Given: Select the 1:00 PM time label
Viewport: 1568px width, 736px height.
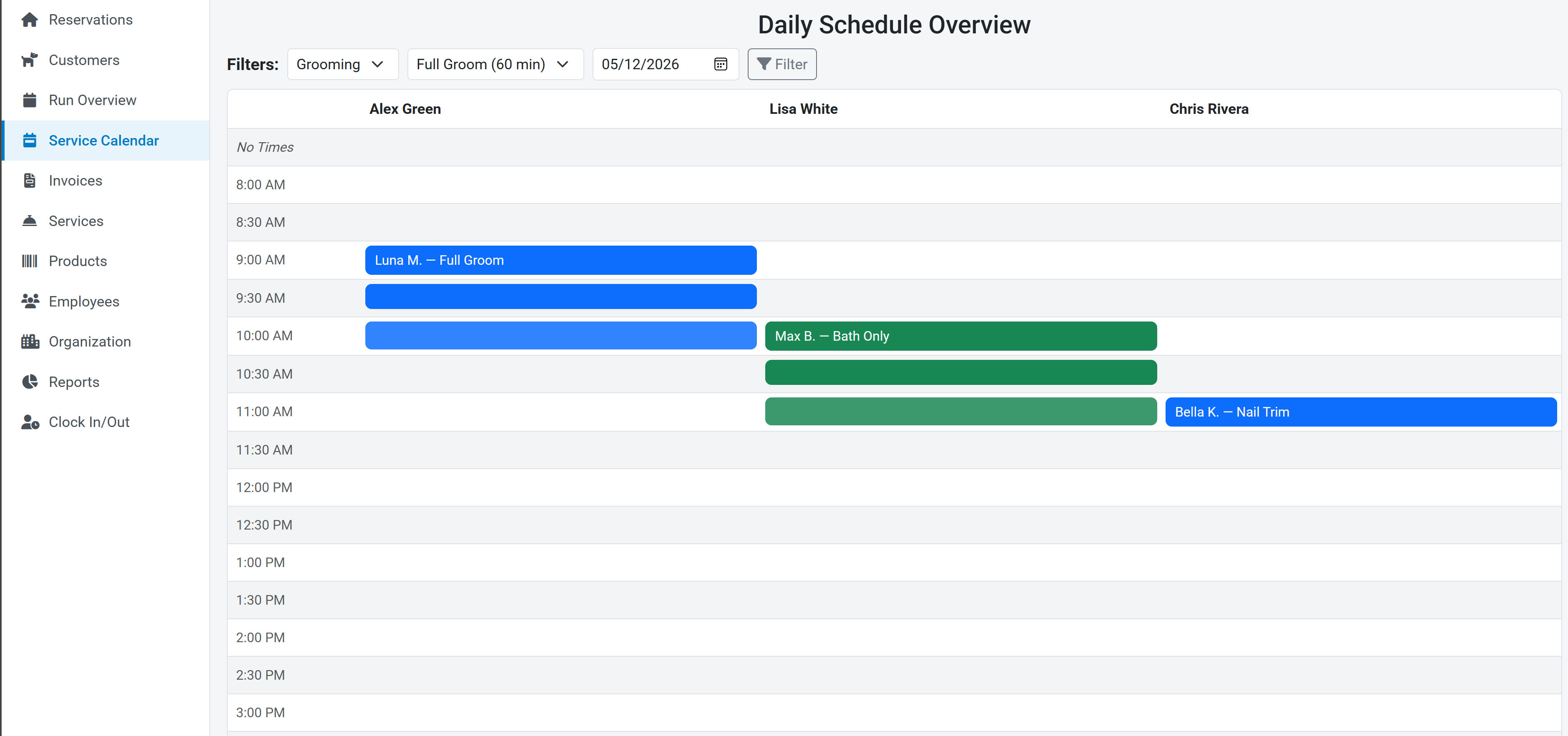Looking at the screenshot, I should pyautogui.click(x=261, y=563).
